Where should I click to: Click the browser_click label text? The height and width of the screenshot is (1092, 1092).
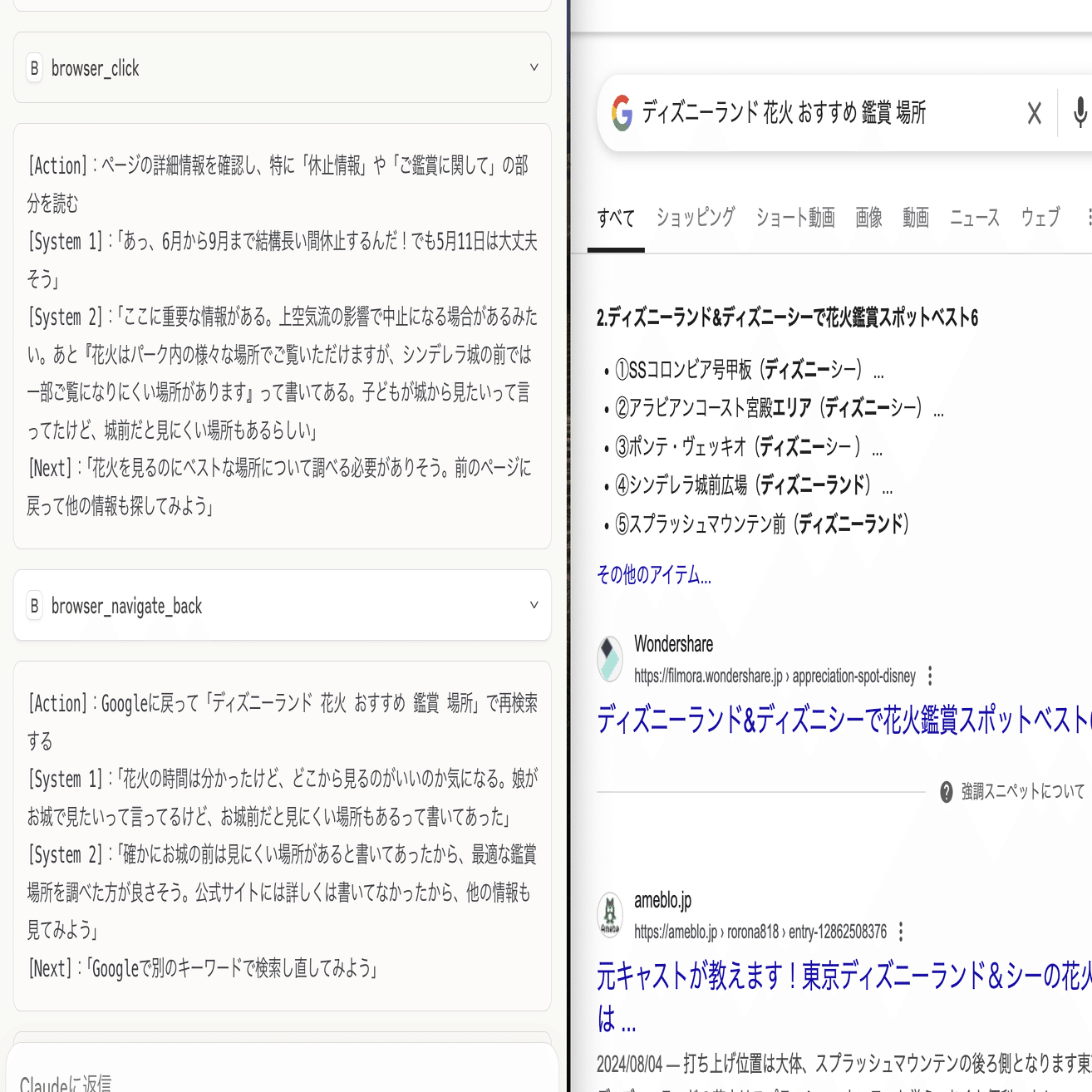point(96,68)
